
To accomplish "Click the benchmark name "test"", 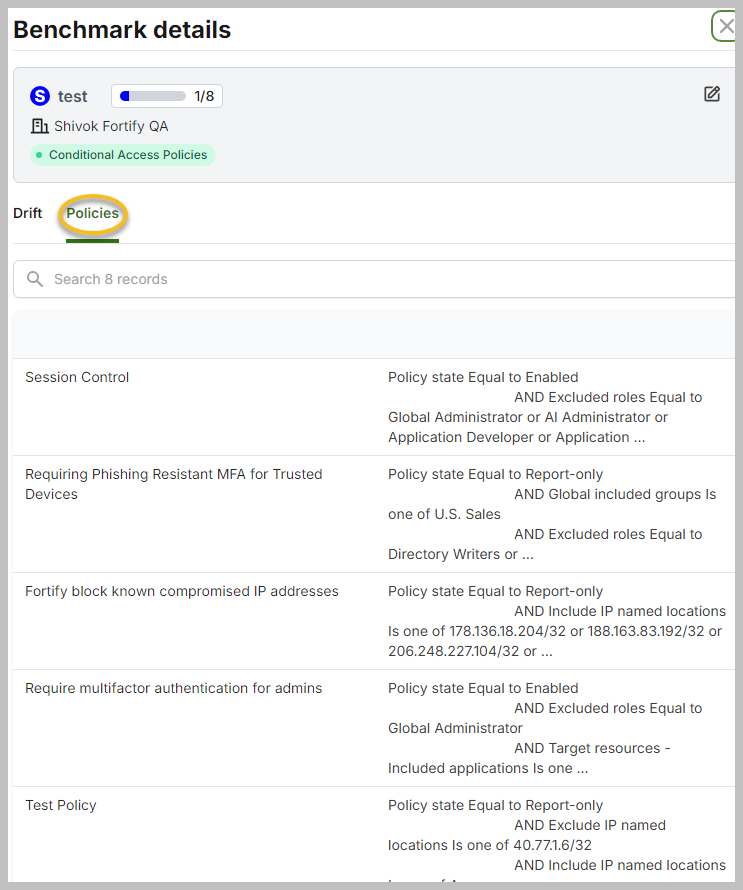I will pyautogui.click(x=72, y=96).
